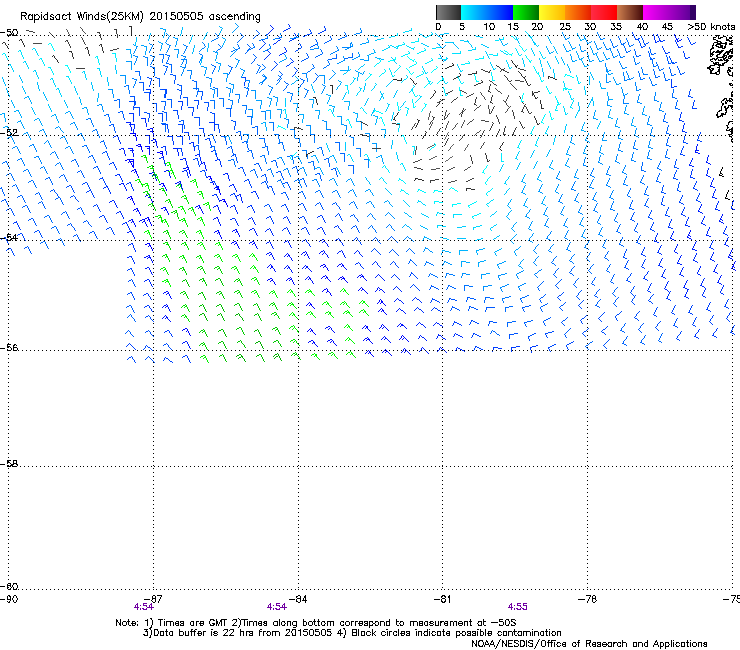This screenshot has width=740, height=650.
Task: Click the '25' legend tick label
Action: pos(565,27)
